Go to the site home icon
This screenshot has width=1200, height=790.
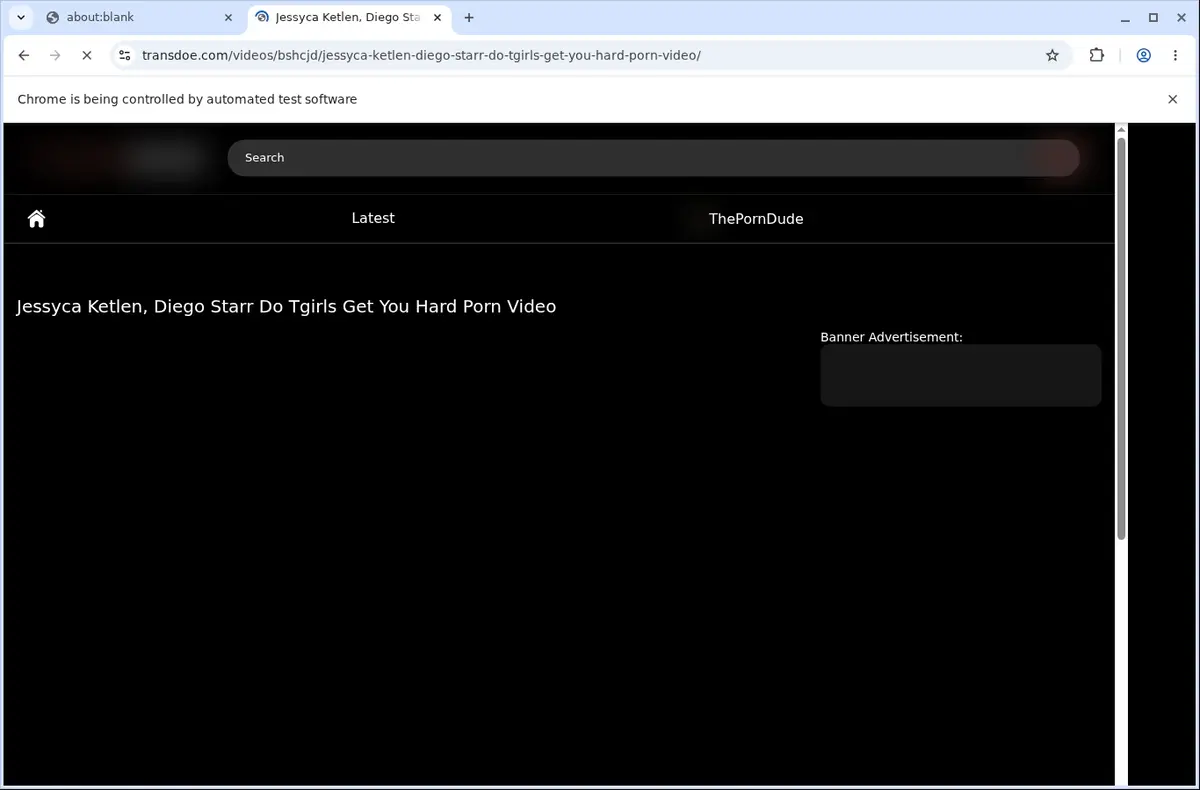click(x=37, y=219)
